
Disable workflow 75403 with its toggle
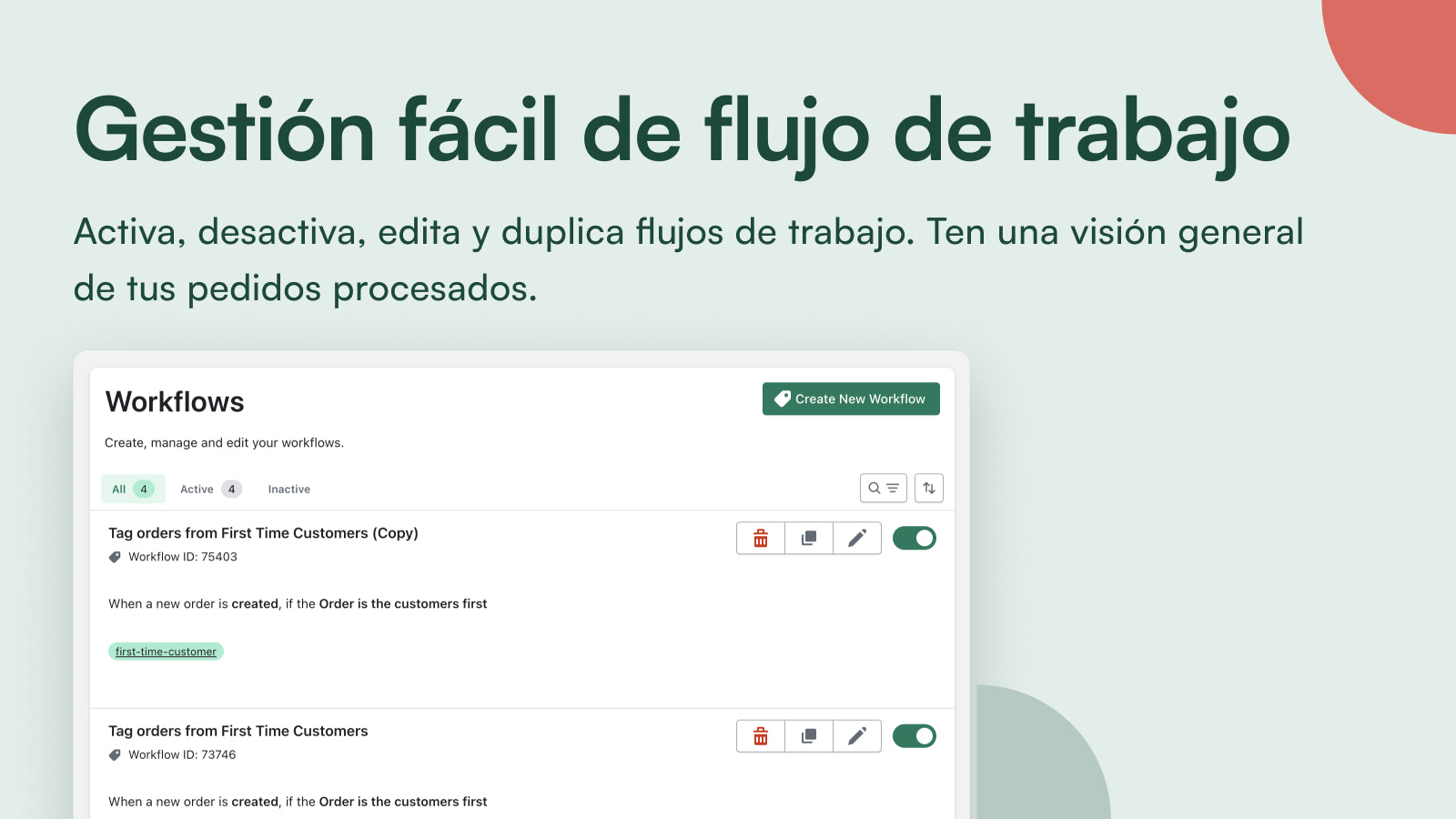[x=915, y=538]
